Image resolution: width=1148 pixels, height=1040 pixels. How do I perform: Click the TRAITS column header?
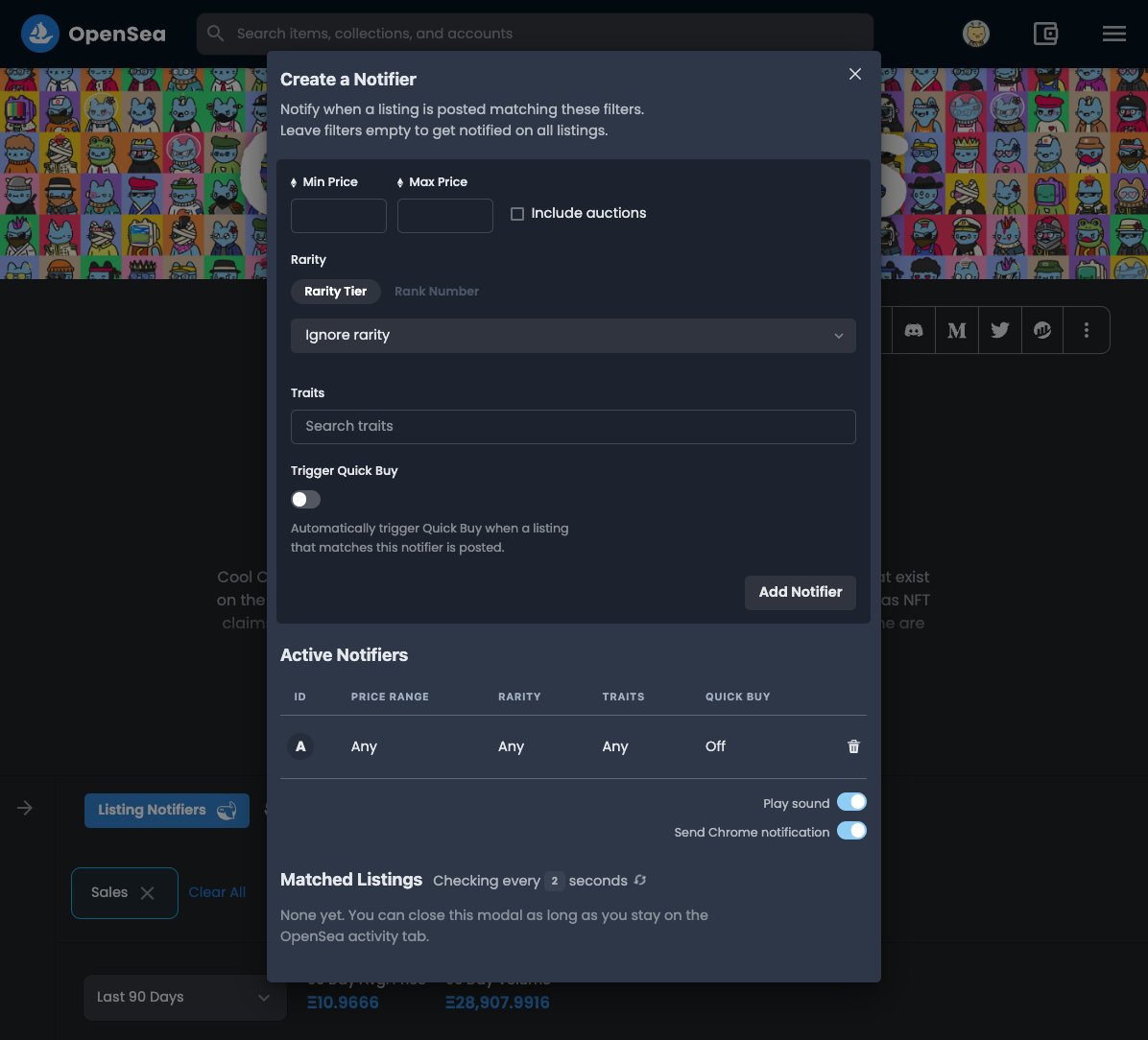coord(623,697)
